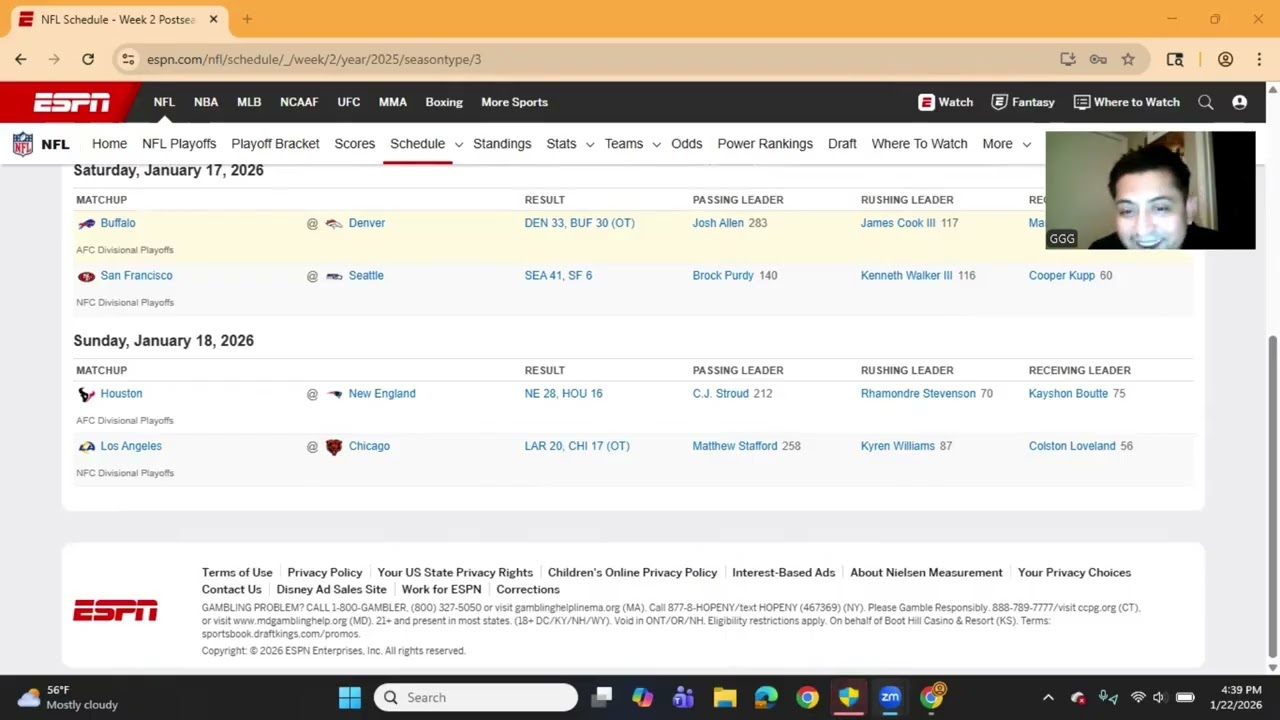
Task: Open the Scores tab
Action: coord(354,144)
